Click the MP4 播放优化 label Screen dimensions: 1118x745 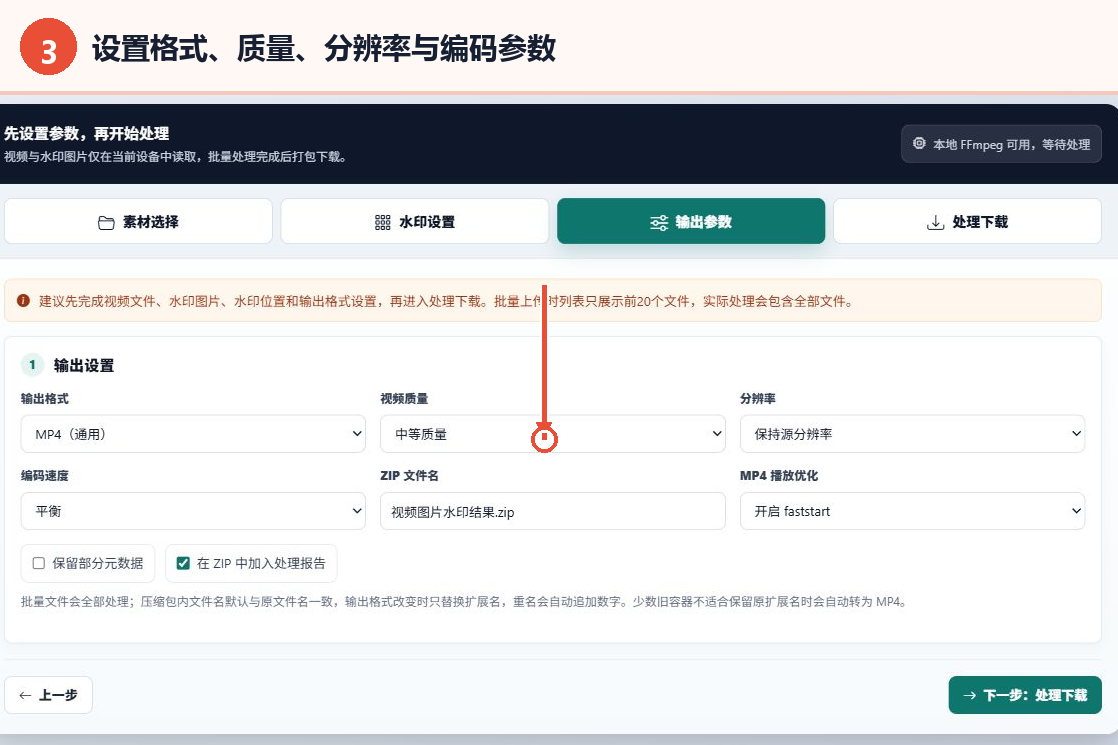point(779,476)
